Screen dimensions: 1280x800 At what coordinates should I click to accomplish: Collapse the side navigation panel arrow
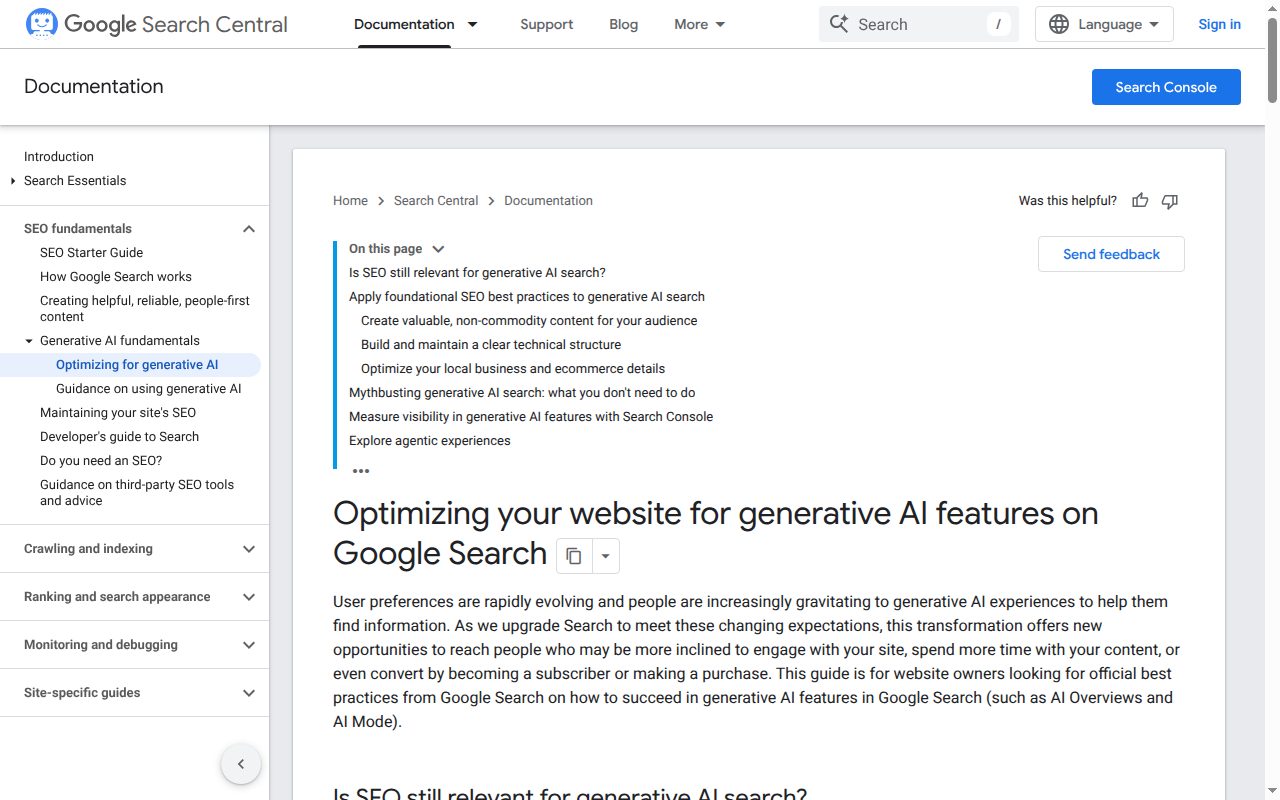(x=241, y=764)
